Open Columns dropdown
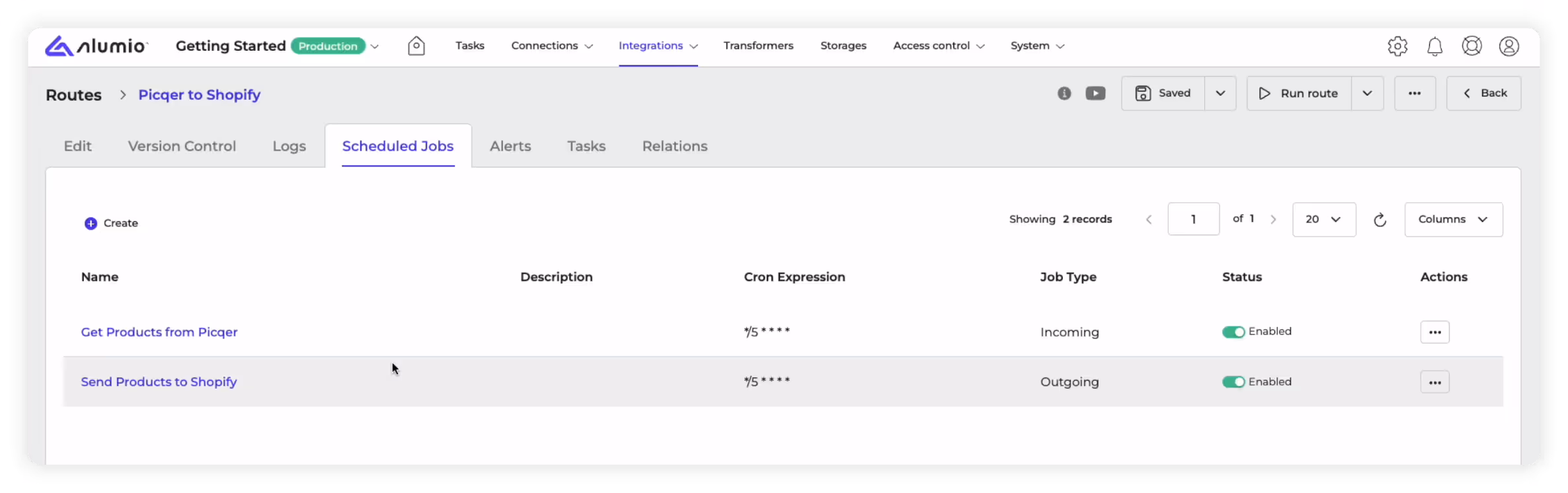1568x493 pixels. [x=1454, y=219]
